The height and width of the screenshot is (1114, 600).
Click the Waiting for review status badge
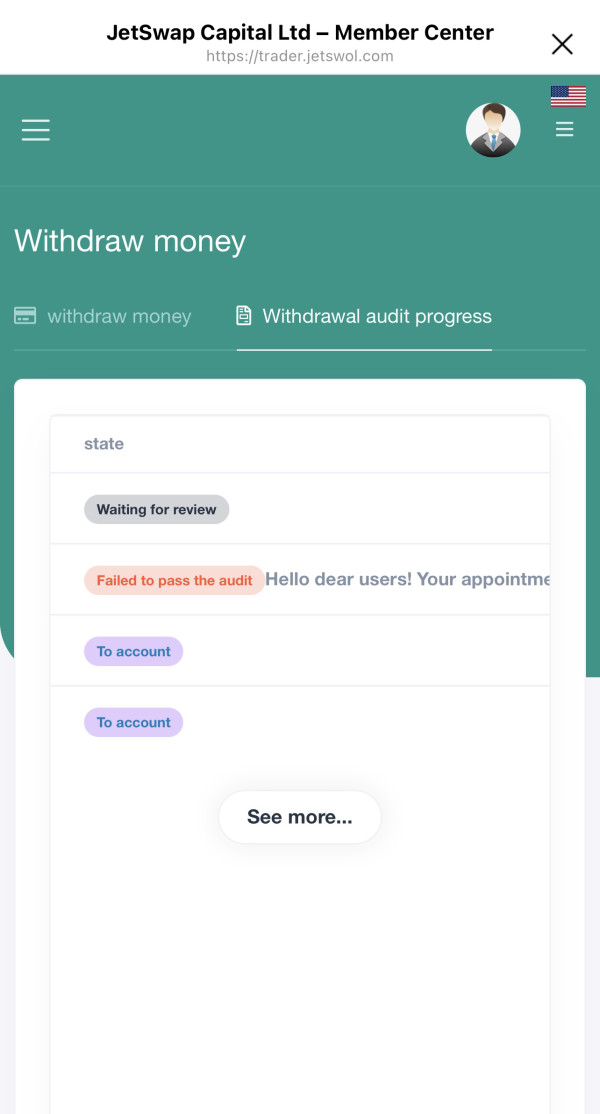pos(156,510)
